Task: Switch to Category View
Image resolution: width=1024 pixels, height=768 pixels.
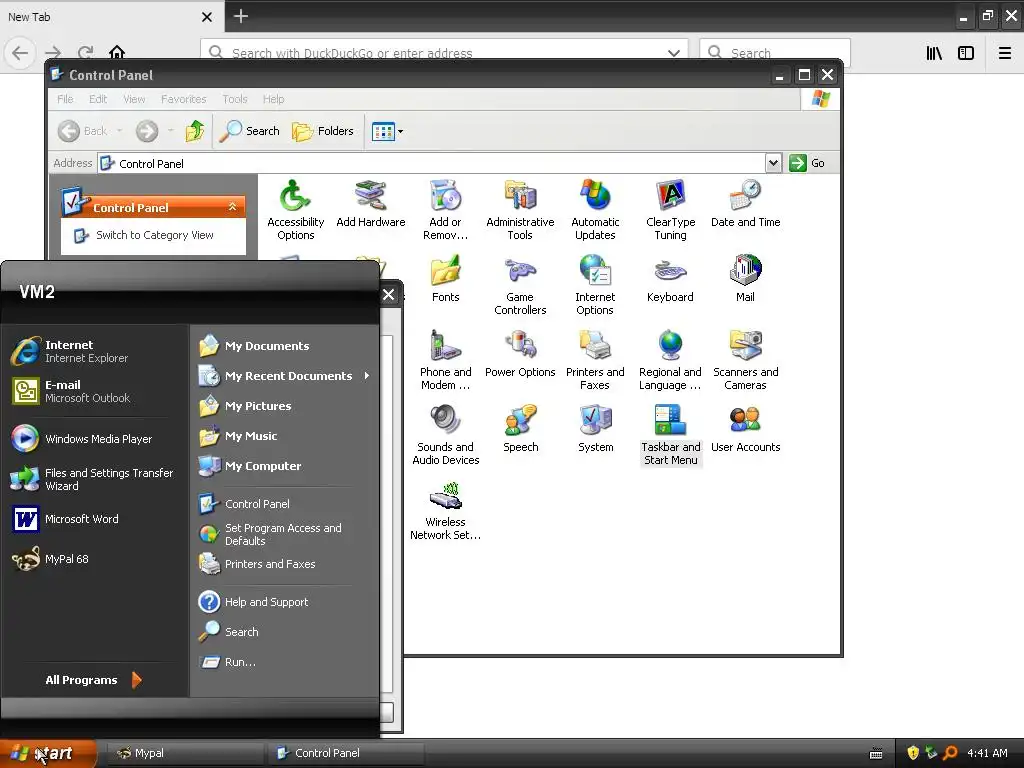Action: tap(144, 235)
